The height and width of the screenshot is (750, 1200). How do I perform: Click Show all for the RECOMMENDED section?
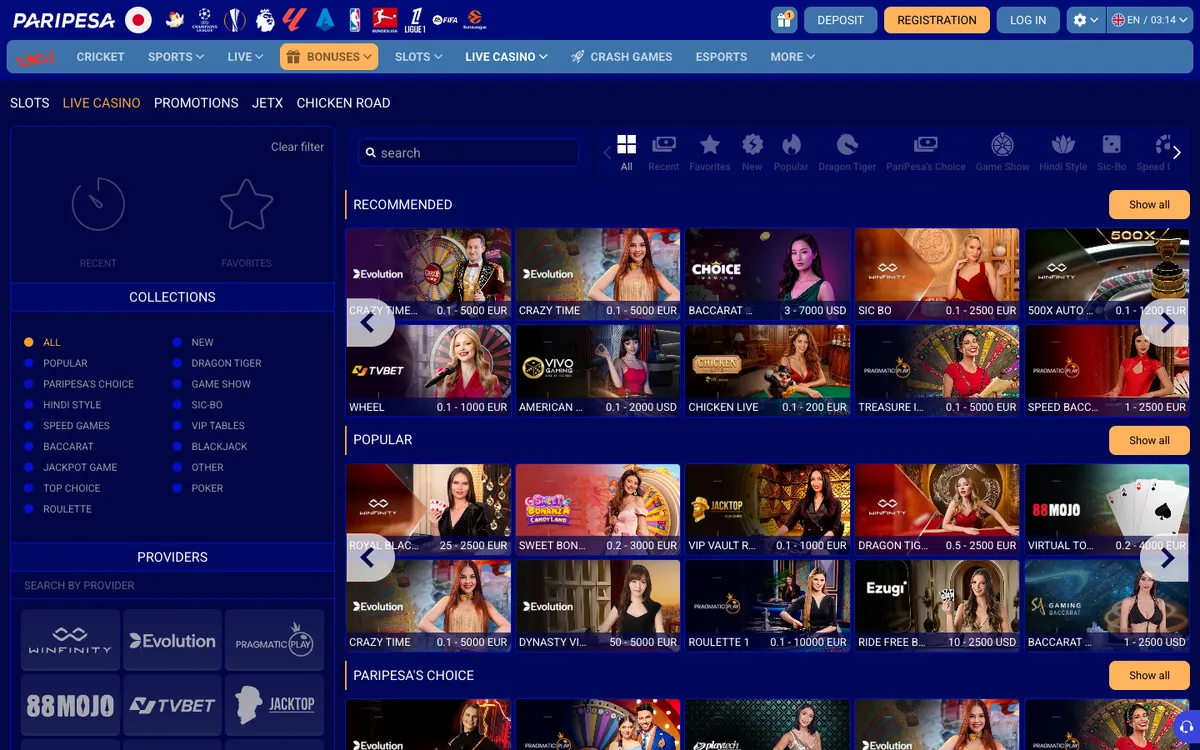point(1149,204)
